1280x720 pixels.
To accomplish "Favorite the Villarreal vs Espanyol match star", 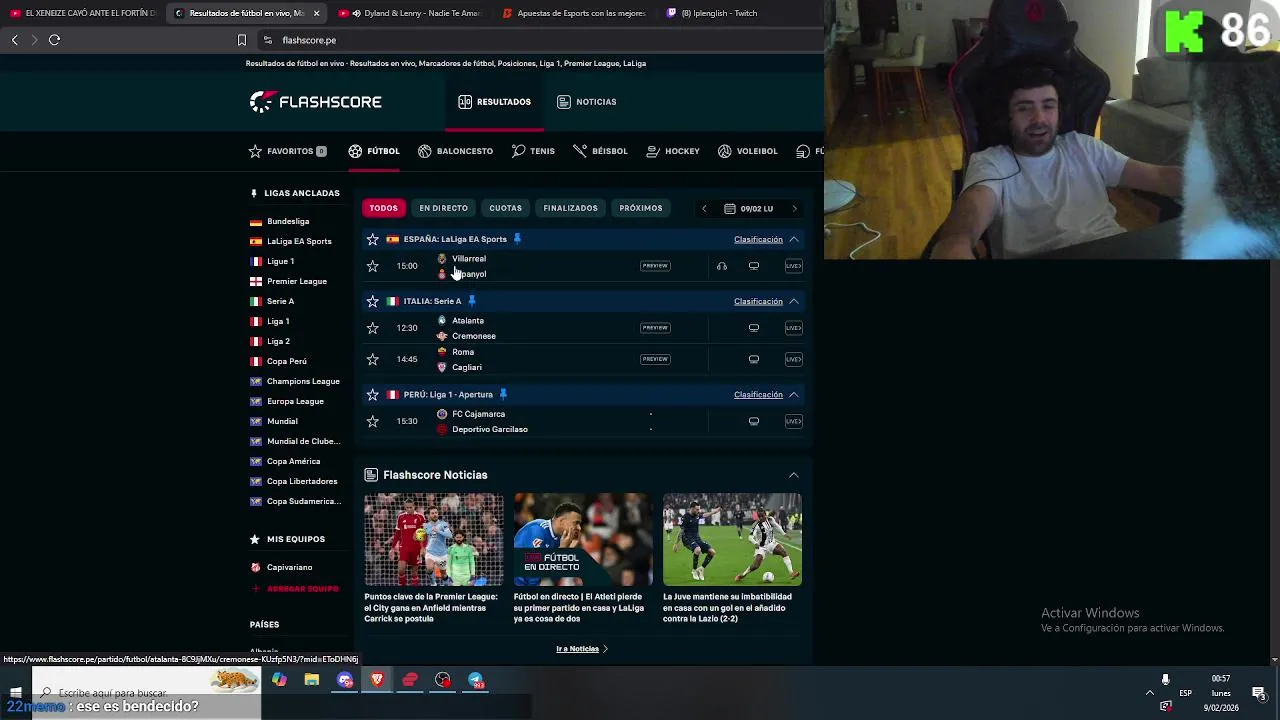I will [373, 266].
